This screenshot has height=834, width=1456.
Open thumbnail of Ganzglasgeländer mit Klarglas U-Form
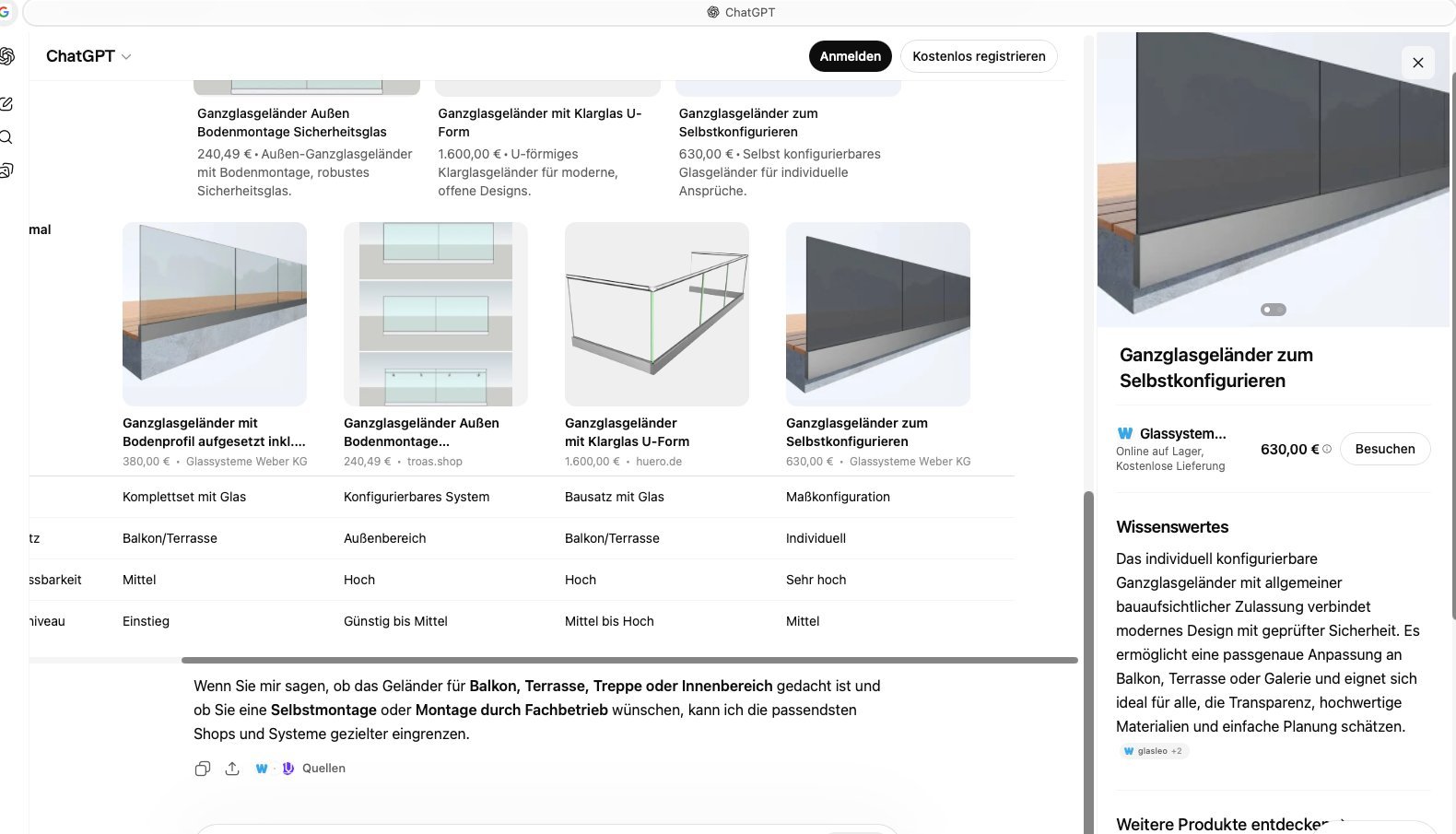click(657, 314)
